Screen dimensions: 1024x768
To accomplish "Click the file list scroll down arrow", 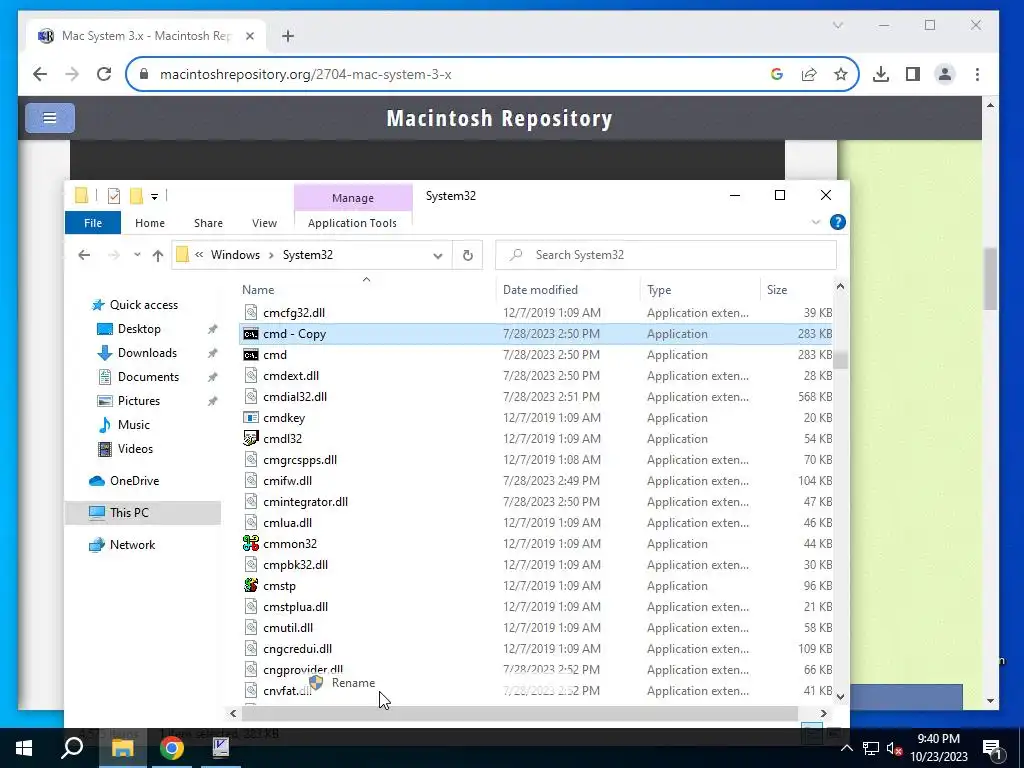I will tap(840, 696).
